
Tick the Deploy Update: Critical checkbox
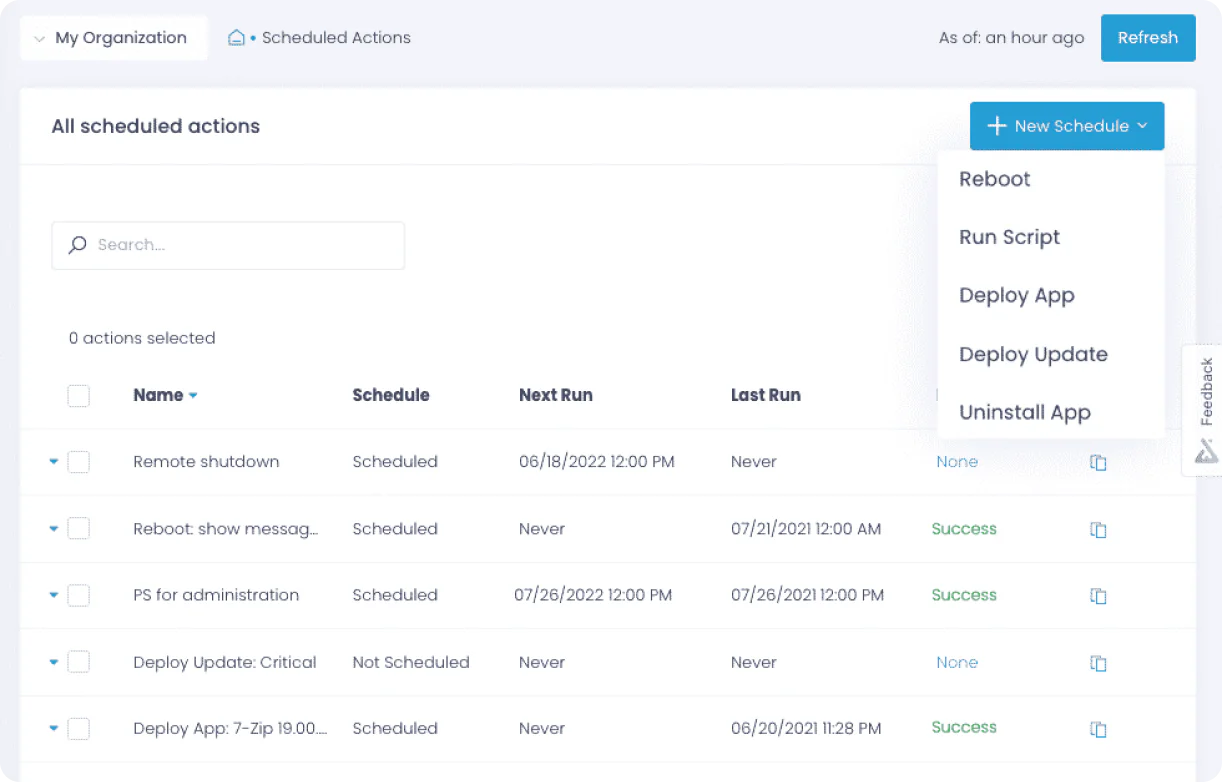78,662
